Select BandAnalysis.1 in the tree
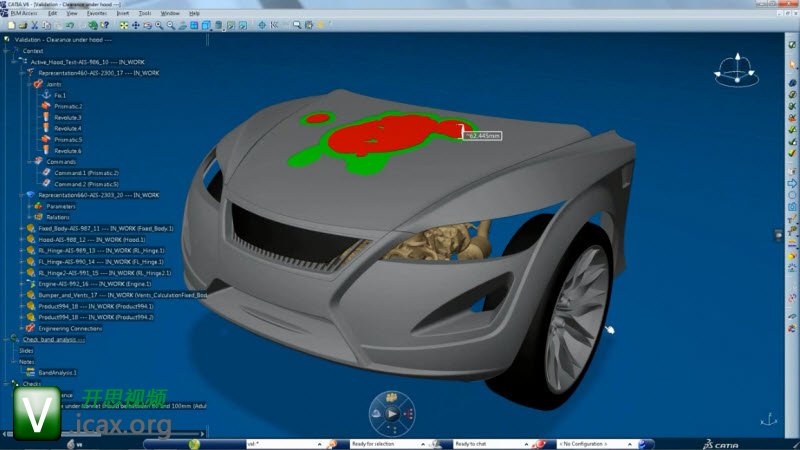Image resolution: width=800 pixels, height=450 pixels. [x=57, y=372]
